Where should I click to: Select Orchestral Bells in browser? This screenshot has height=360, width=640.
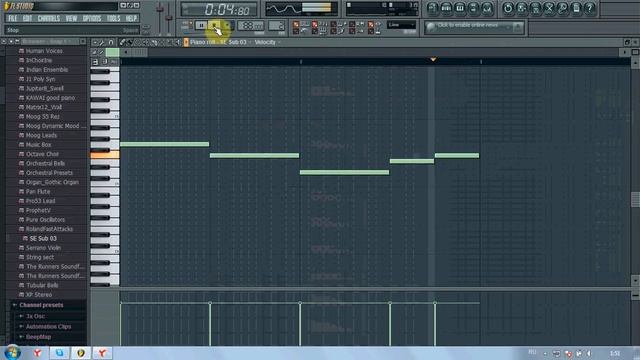45,164
